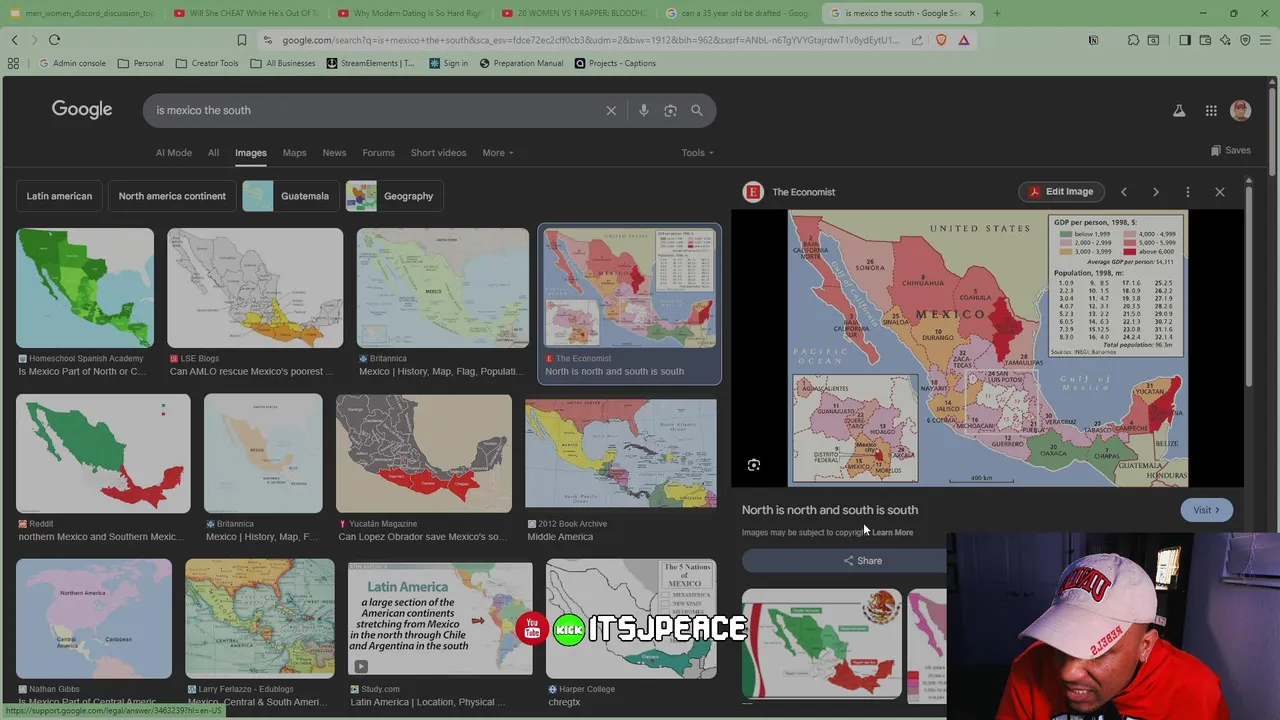Close the 'is mexico the south' browser tab
Screen dimensions: 1280x720
[x=972, y=13]
